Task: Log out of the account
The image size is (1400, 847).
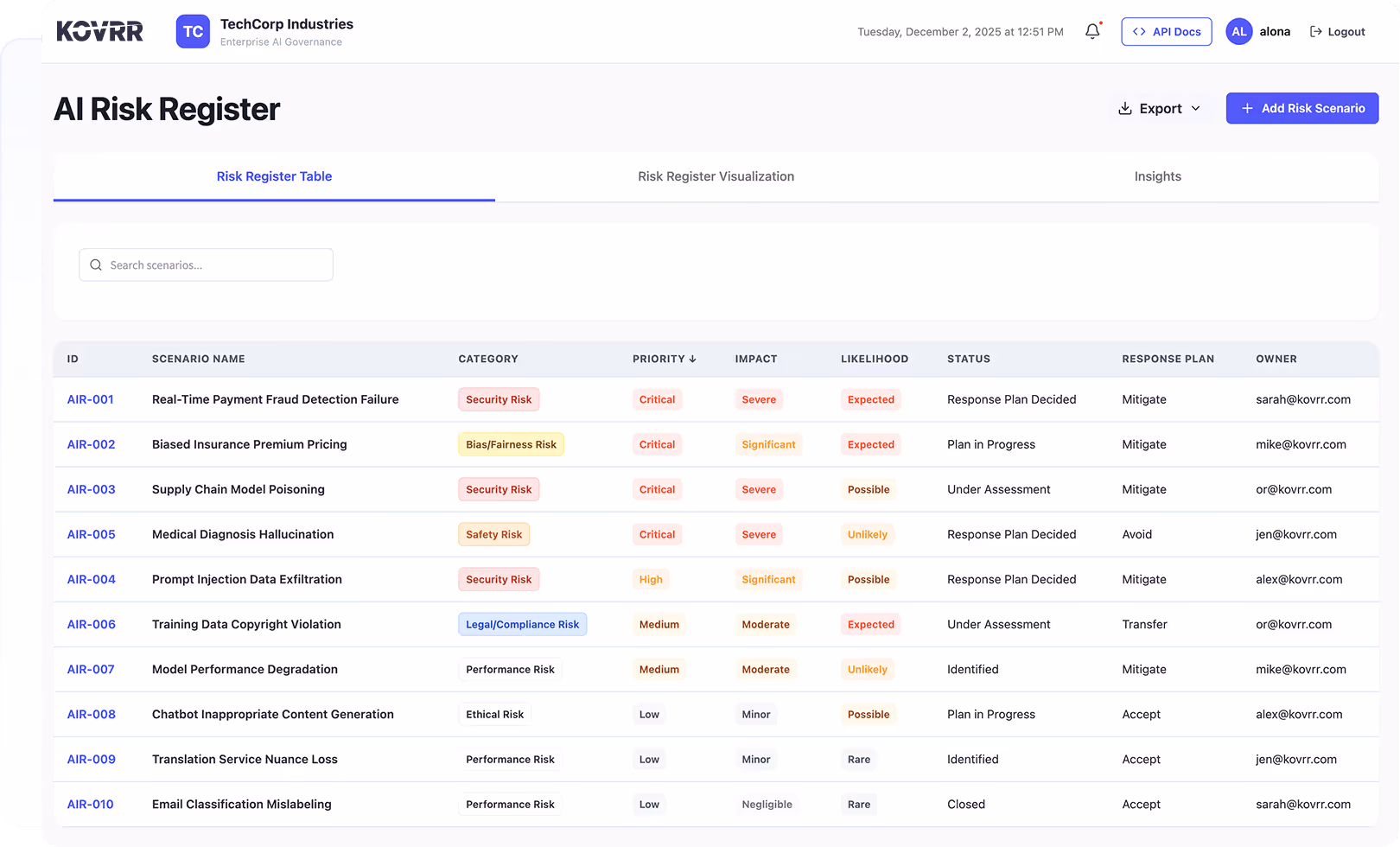Action: point(1338,31)
